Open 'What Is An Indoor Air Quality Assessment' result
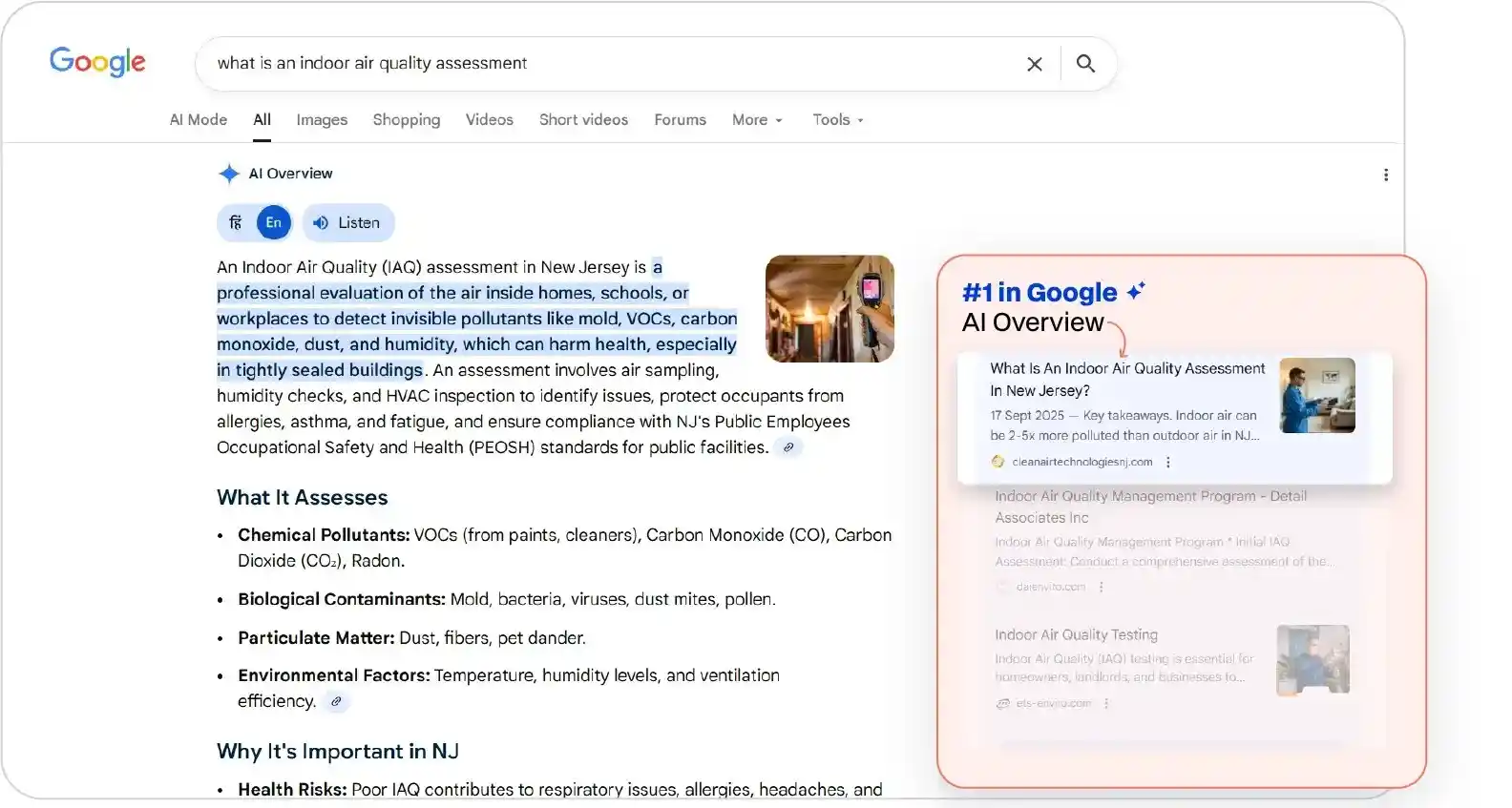This screenshot has height=808, width=1512. pyautogui.click(x=1126, y=379)
